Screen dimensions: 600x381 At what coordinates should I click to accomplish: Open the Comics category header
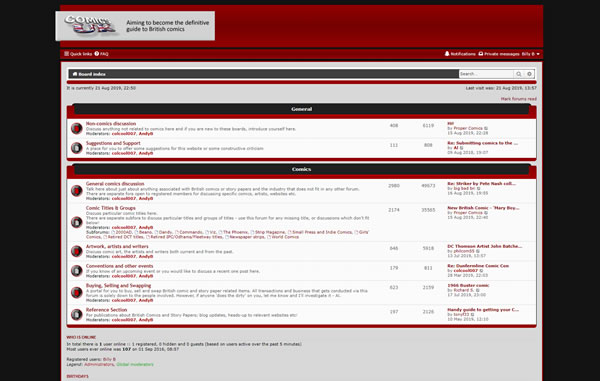[x=302, y=169]
